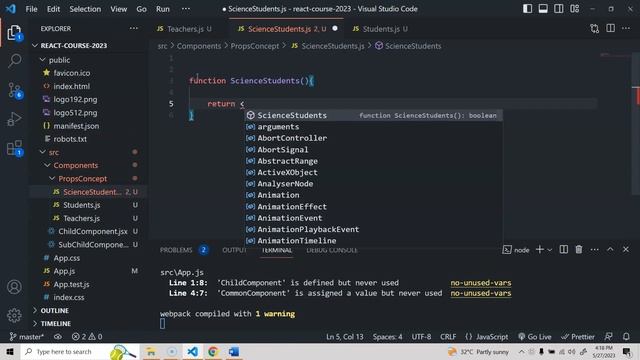Open terminal panel more actions ellipsis
The image size is (640, 360).
pos(594,249)
